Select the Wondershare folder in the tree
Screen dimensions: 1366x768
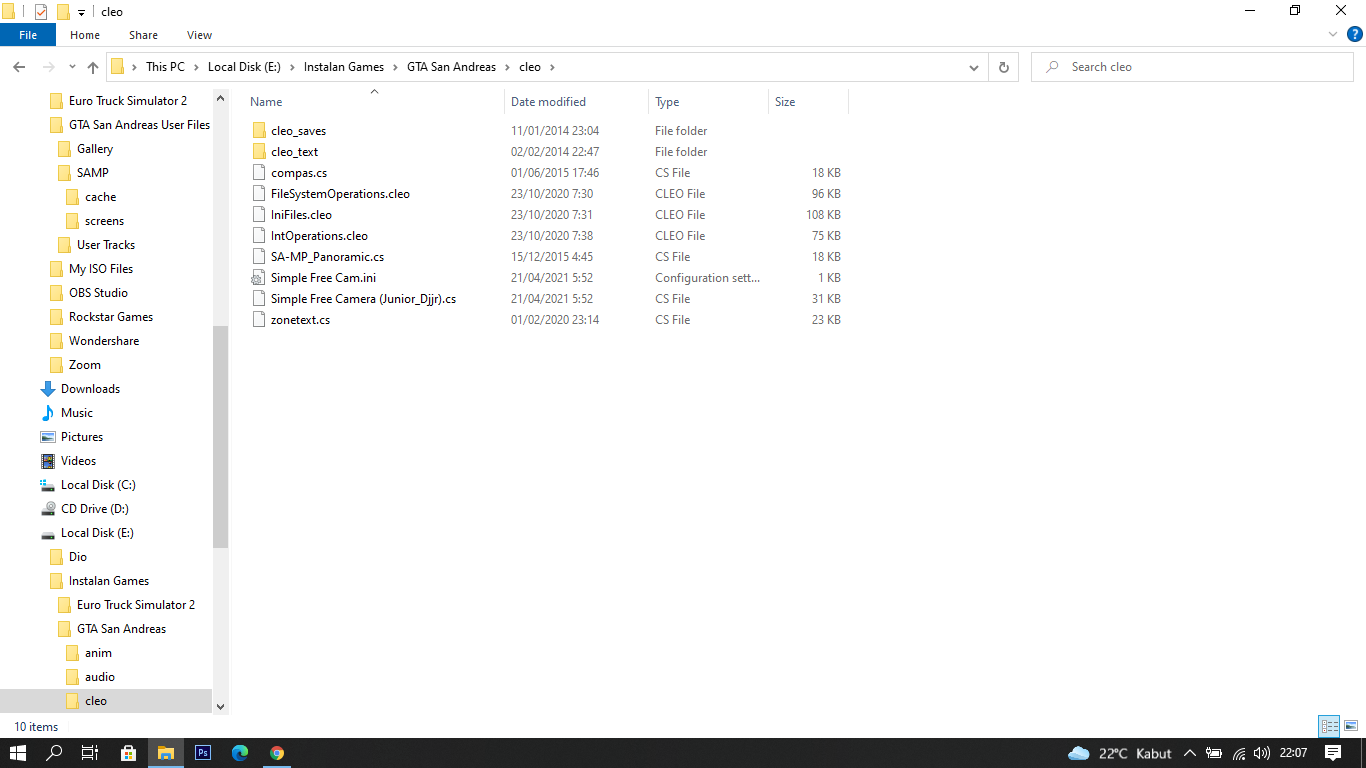(94, 341)
